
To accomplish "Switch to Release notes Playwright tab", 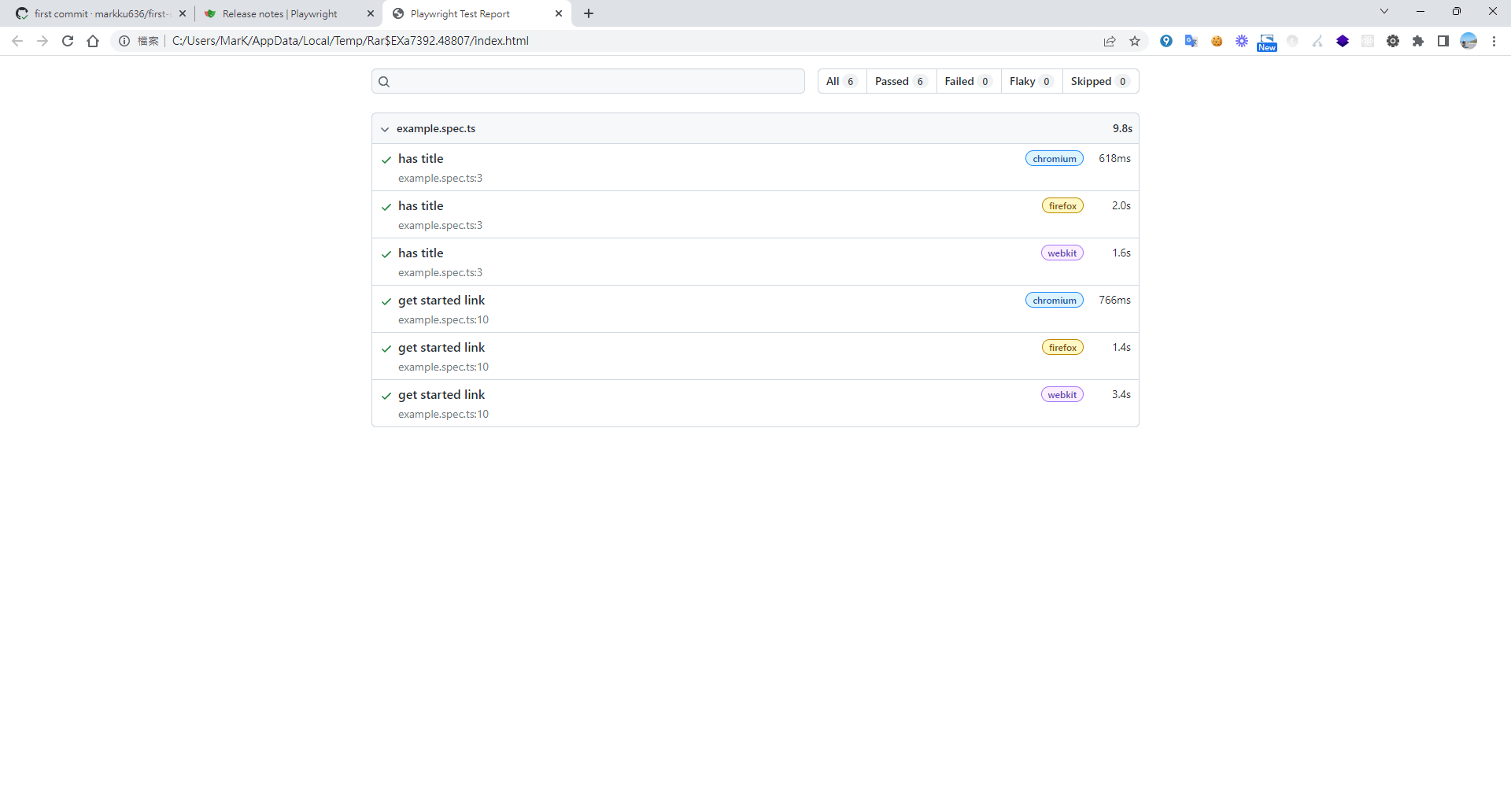I will click(x=279, y=13).
